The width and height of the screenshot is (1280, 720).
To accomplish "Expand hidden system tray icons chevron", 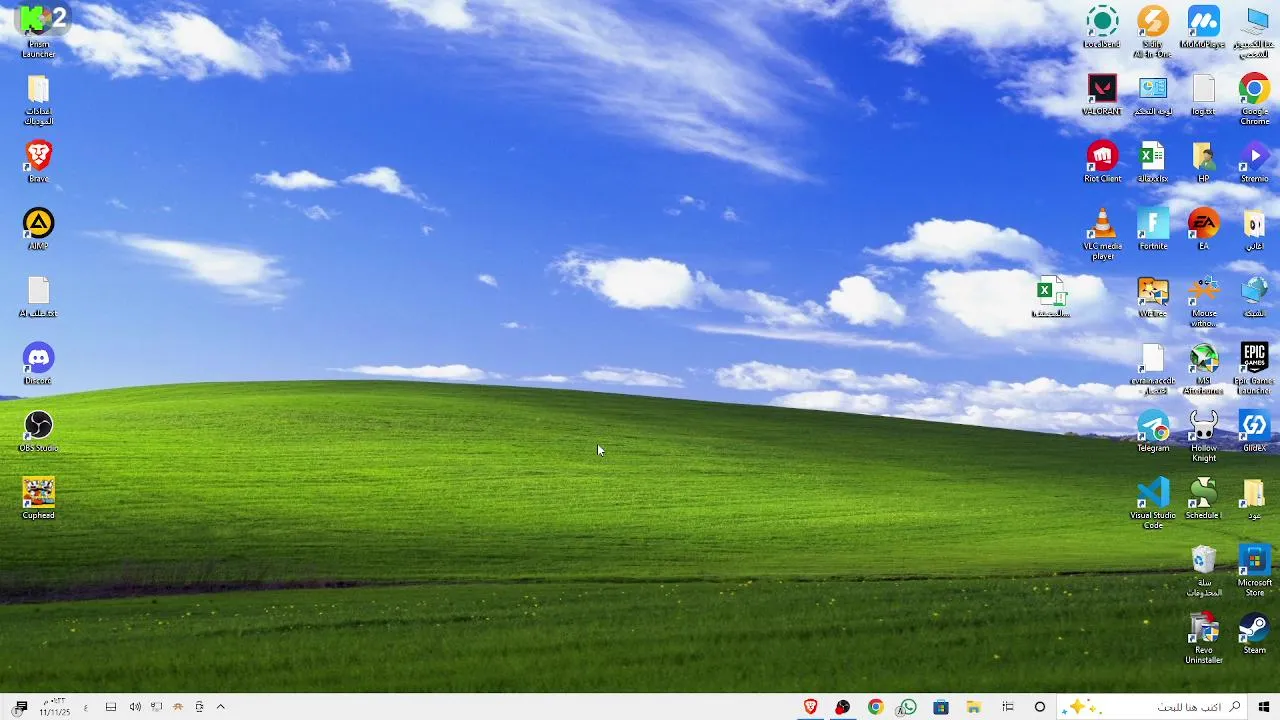I will [221, 707].
